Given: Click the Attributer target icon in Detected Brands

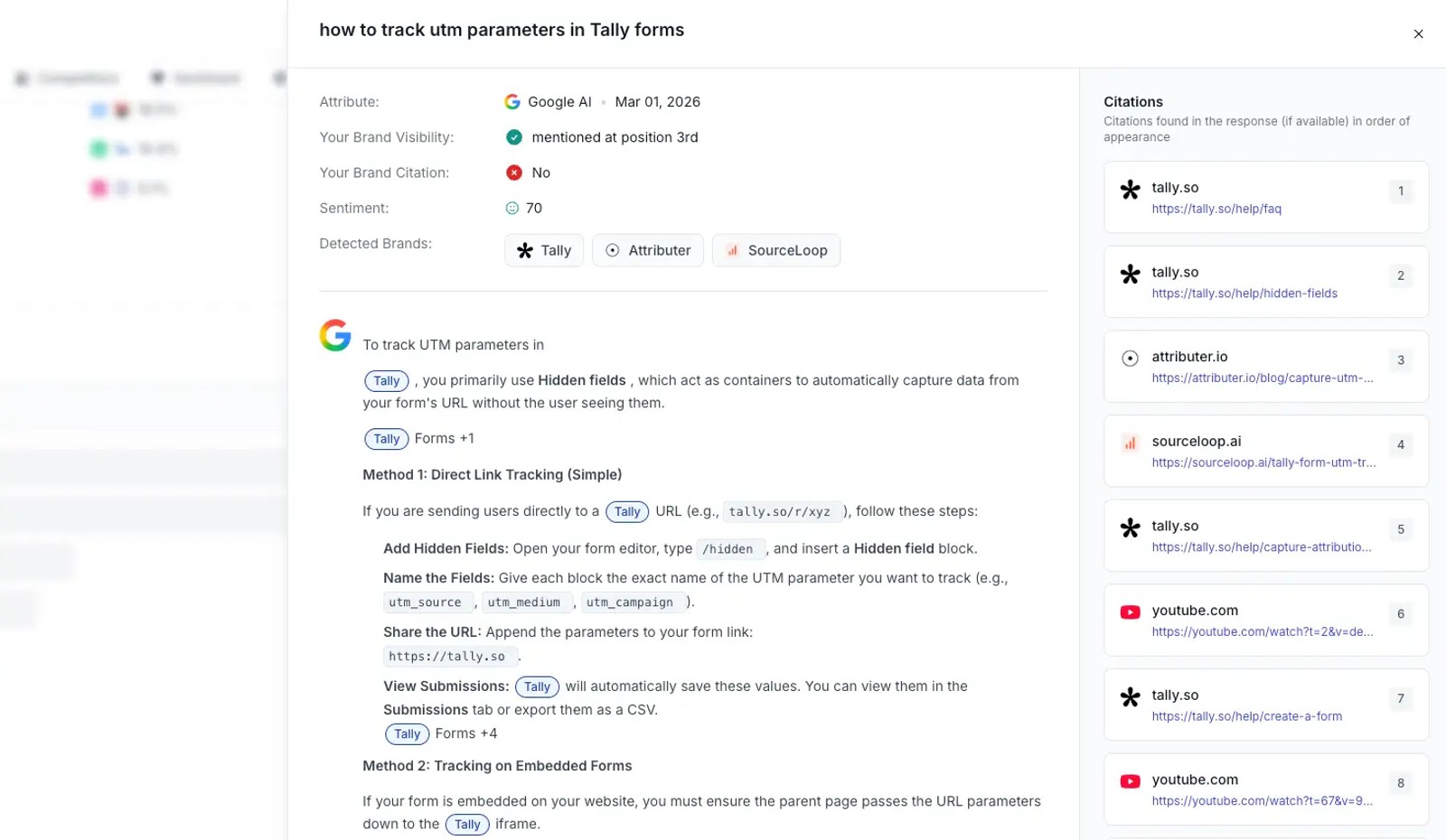Looking at the screenshot, I should 613,250.
